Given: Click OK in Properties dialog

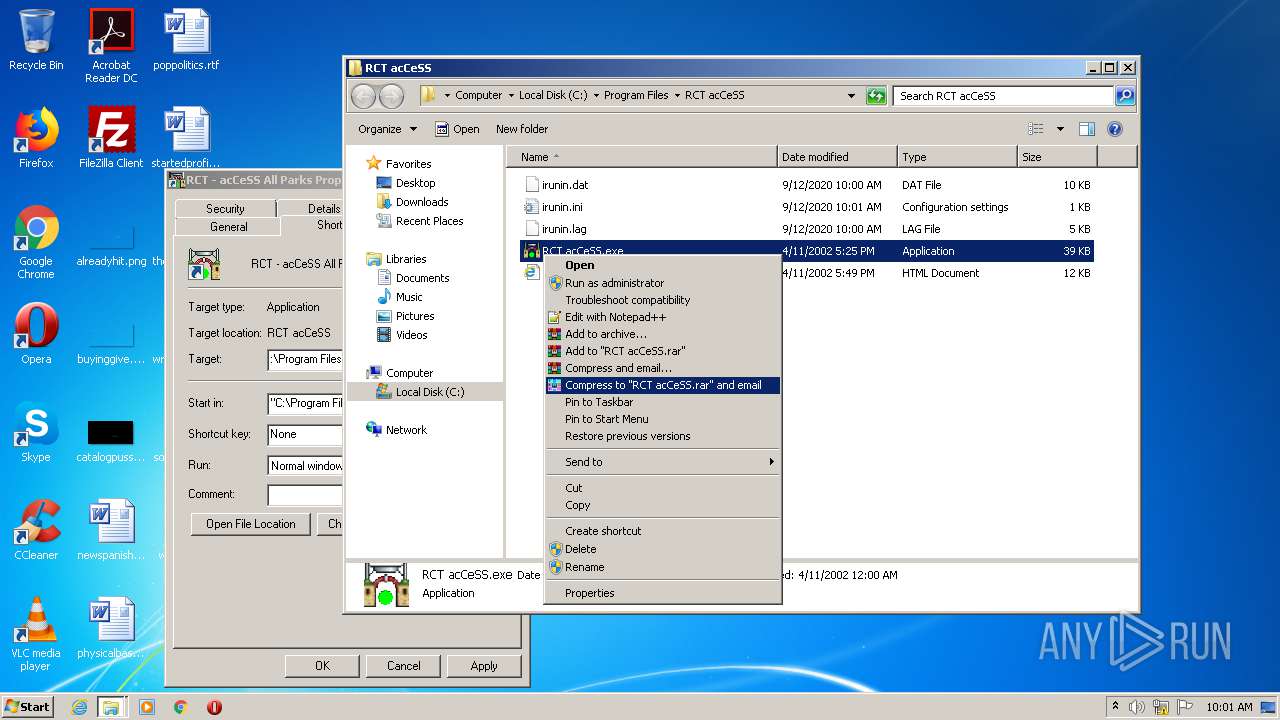Looking at the screenshot, I should 322,666.
